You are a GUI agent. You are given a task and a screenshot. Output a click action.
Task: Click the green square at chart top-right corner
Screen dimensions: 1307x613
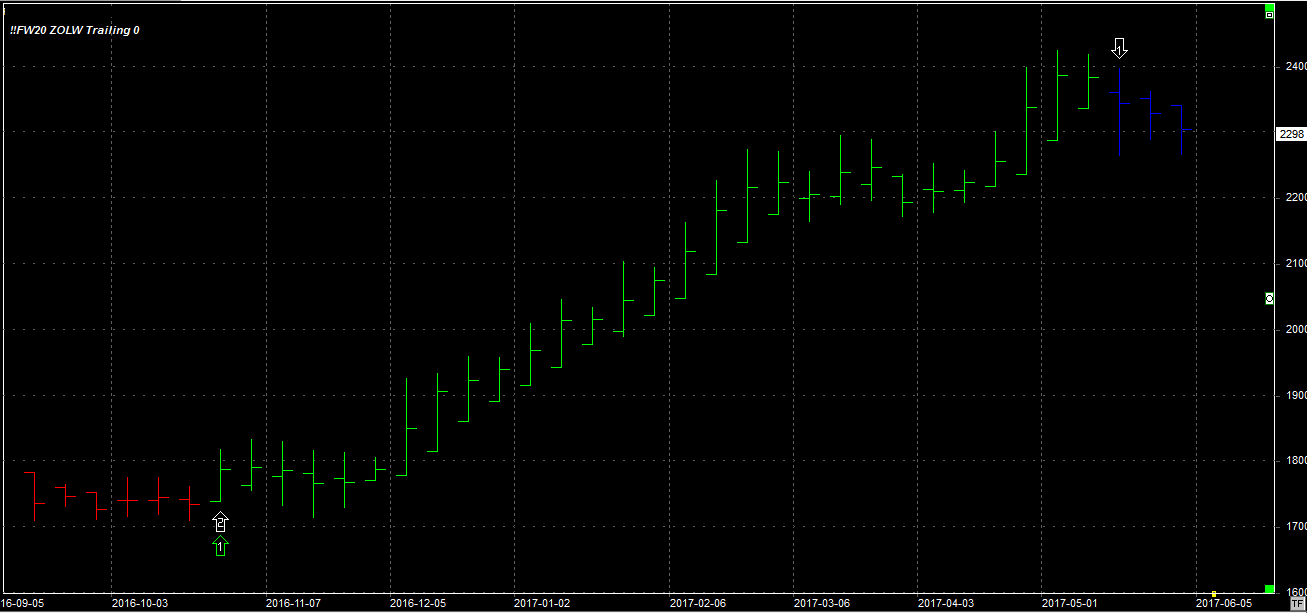tap(1269, 6)
